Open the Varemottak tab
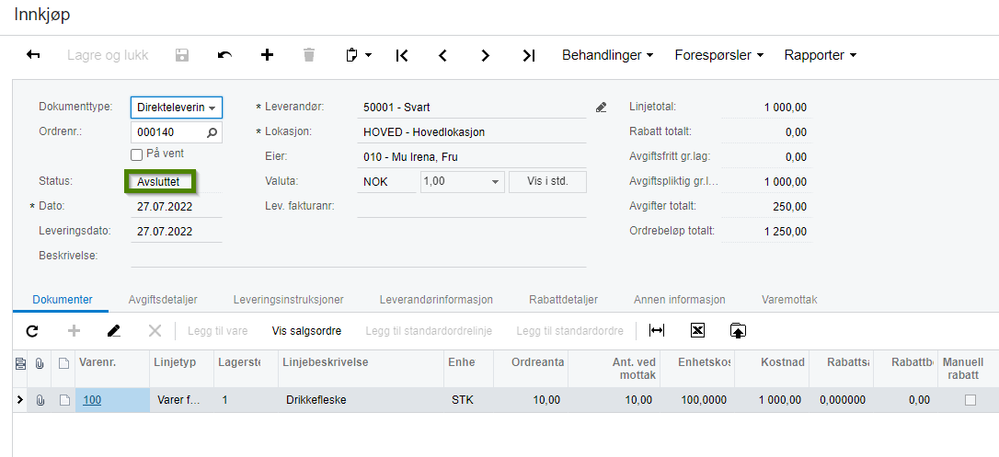 tap(789, 300)
